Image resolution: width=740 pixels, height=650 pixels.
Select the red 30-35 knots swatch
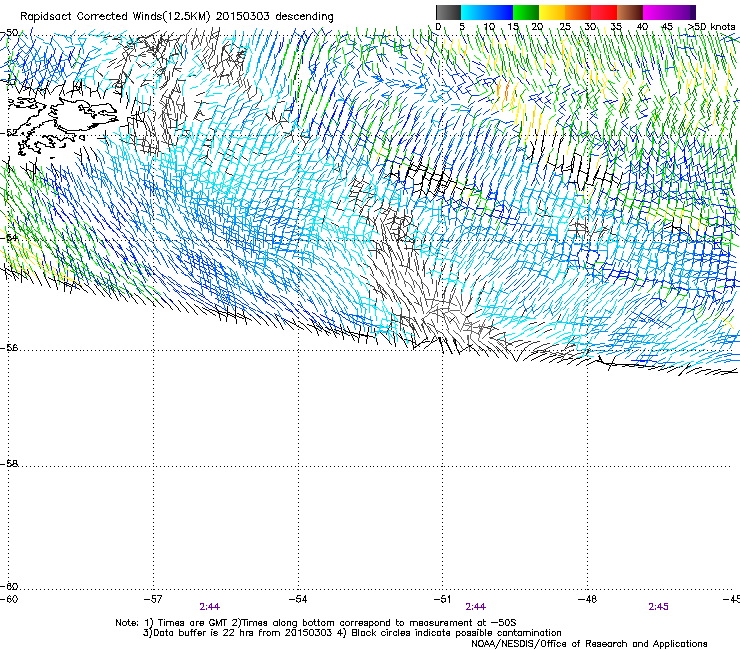pyautogui.click(x=604, y=12)
